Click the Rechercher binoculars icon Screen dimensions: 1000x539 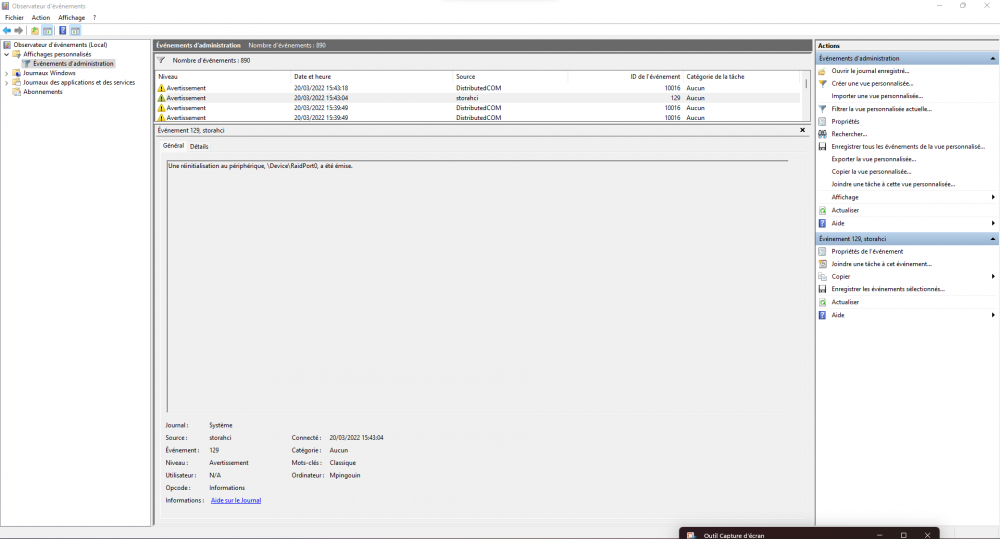coord(823,134)
